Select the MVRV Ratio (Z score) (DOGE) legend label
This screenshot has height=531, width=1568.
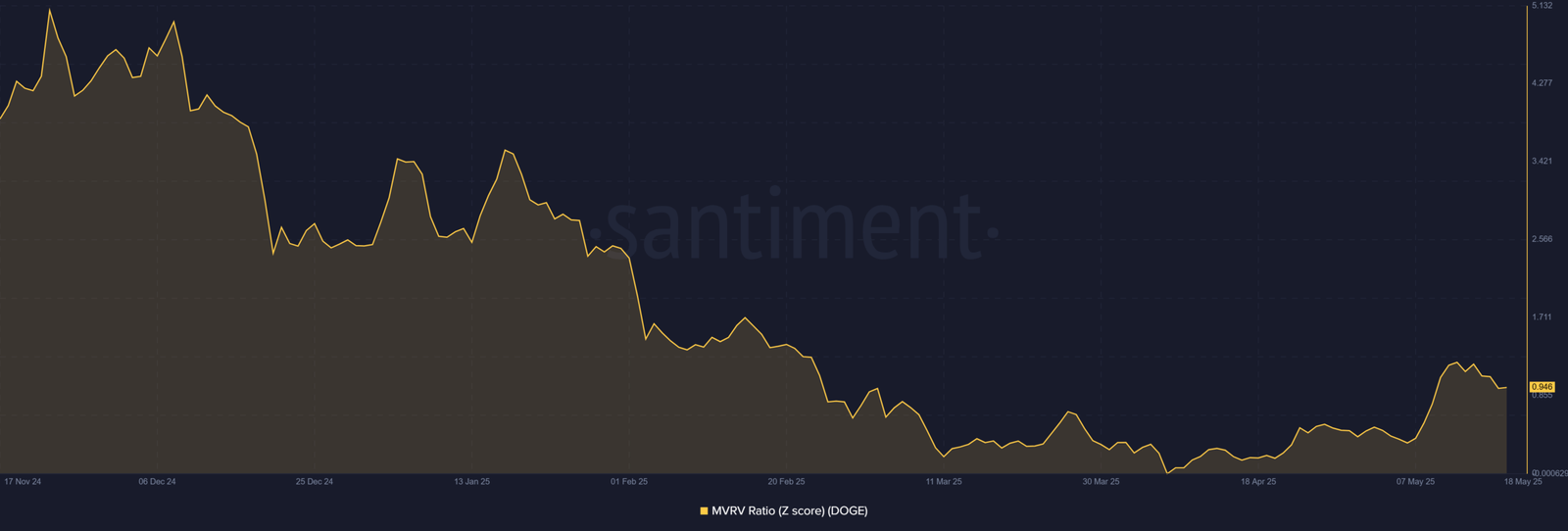[x=790, y=510]
